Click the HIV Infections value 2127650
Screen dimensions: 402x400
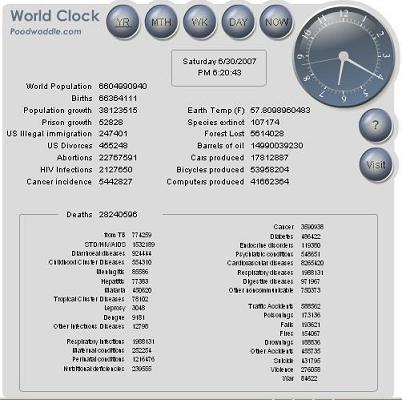[x=115, y=169]
